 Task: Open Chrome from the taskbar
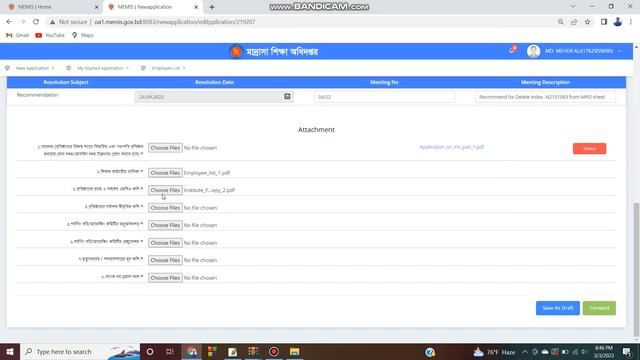pos(191,351)
